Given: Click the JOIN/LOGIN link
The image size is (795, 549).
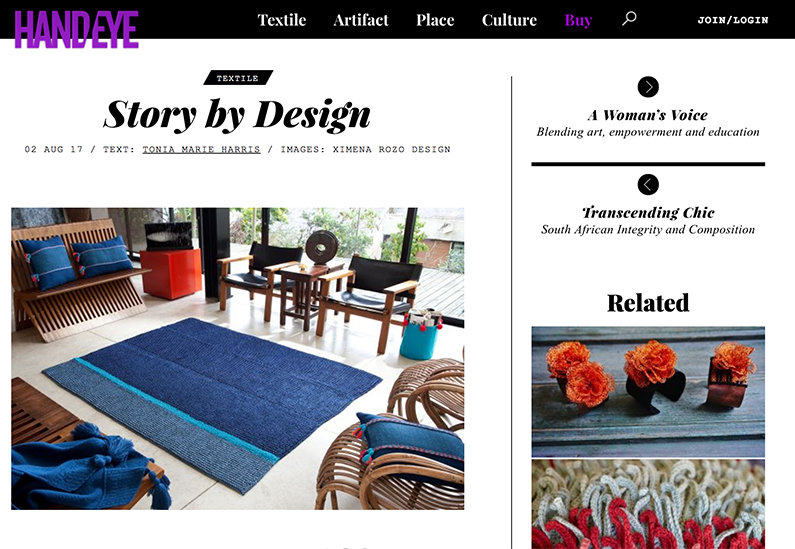Looking at the screenshot, I should click(733, 20).
